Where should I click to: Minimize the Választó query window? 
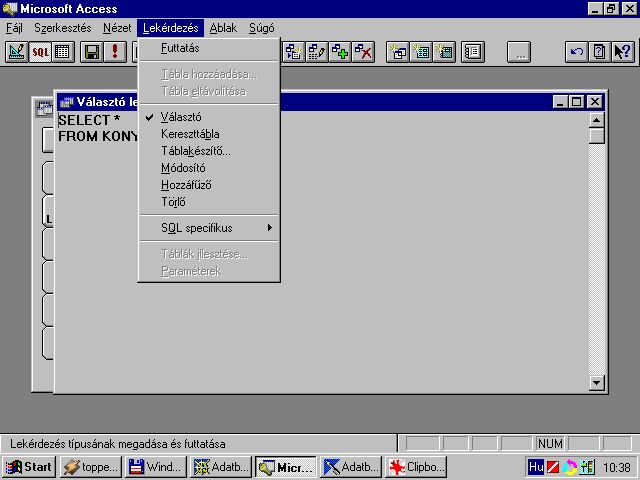pos(561,101)
